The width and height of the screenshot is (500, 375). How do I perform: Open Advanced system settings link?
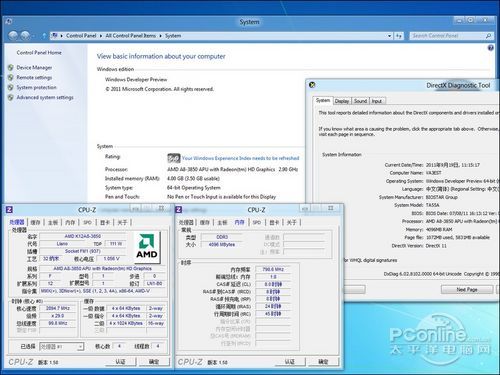[x=45, y=98]
